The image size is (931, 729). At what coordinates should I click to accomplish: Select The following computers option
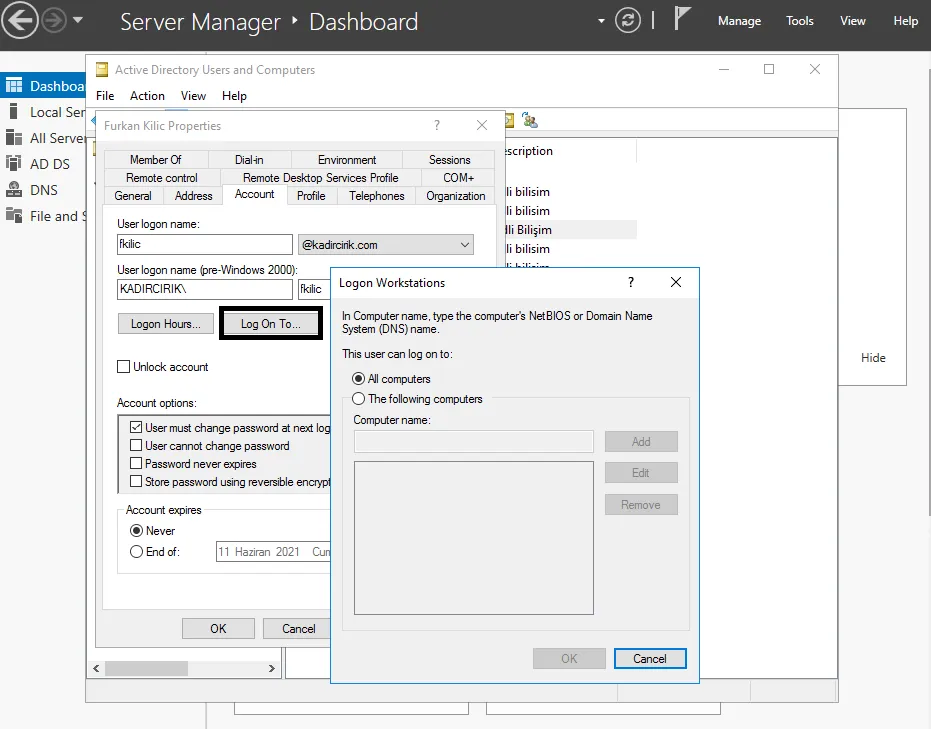click(x=359, y=399)
